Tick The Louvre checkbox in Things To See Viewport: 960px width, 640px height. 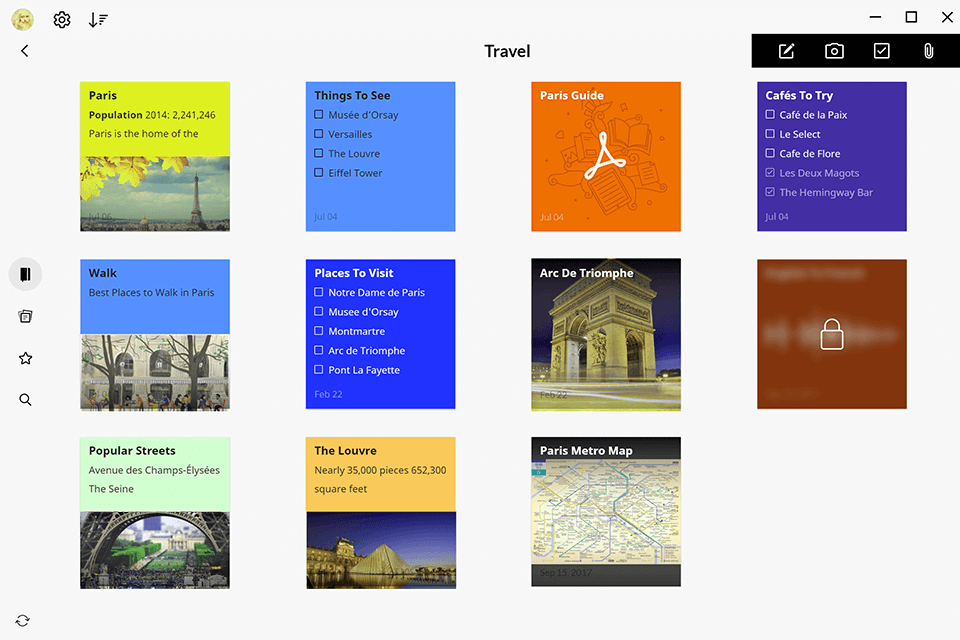click(x=318, y=153)
